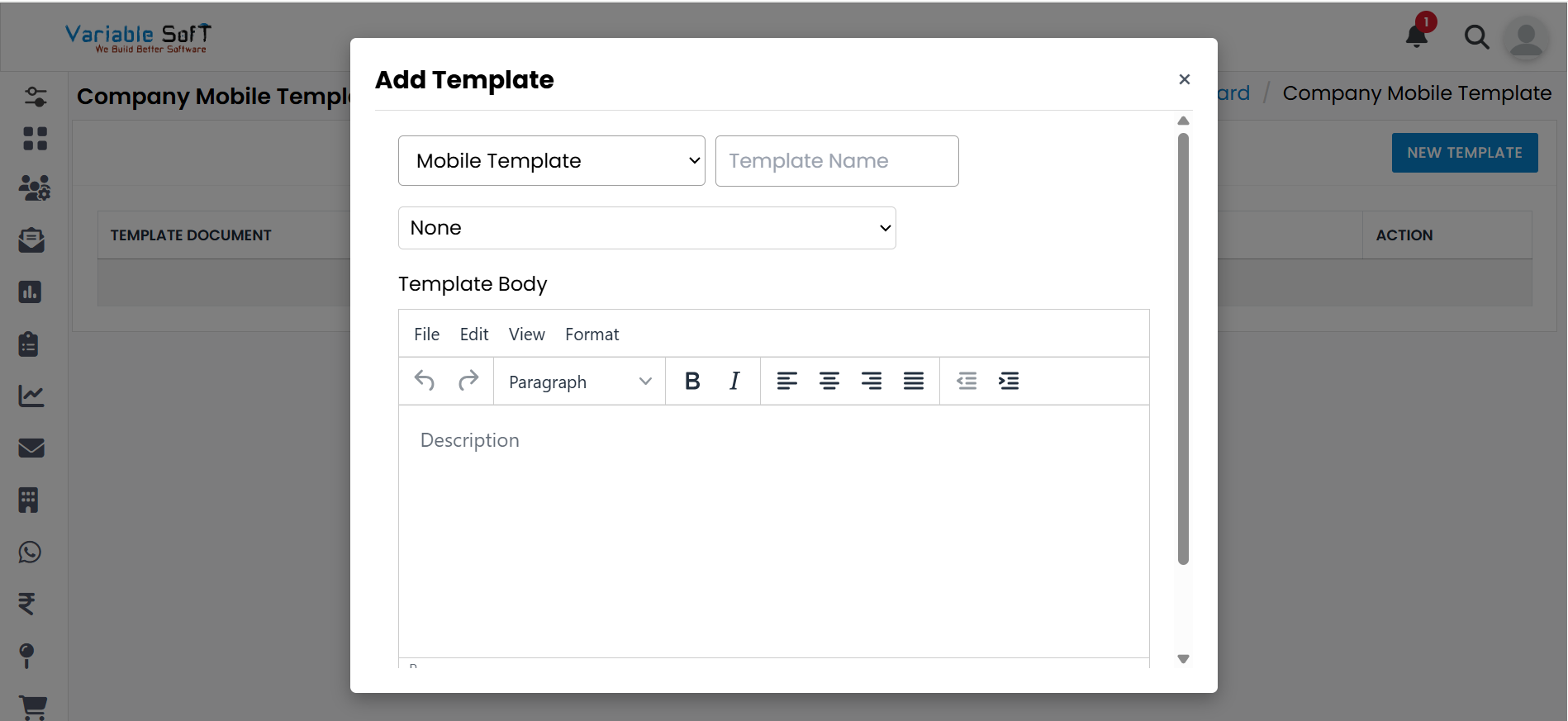Apply center text alignment
This screenshot has width=1568, height=721.
(829, 381)
